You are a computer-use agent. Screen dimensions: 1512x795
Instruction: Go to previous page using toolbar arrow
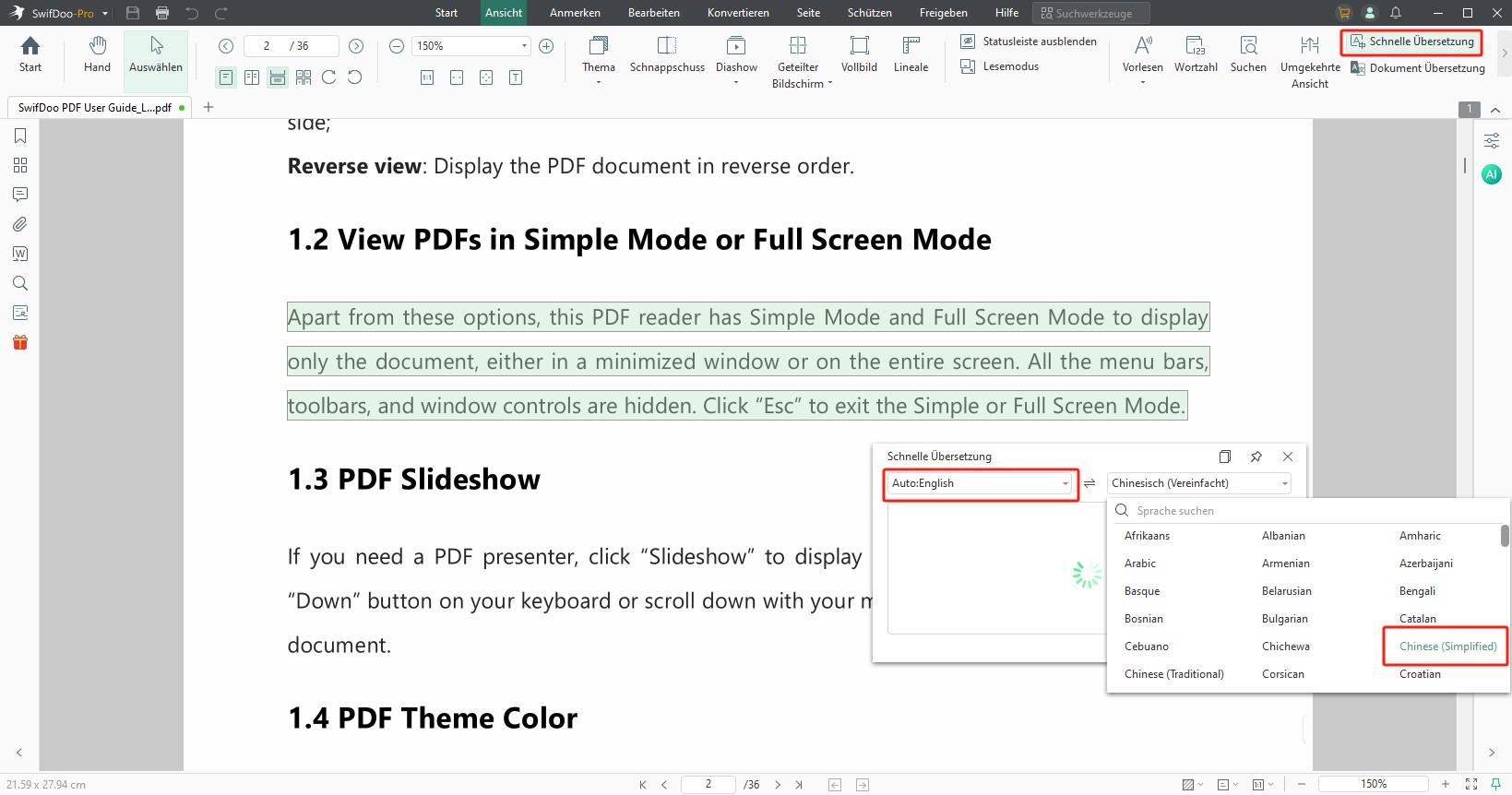tap(226, 46)
